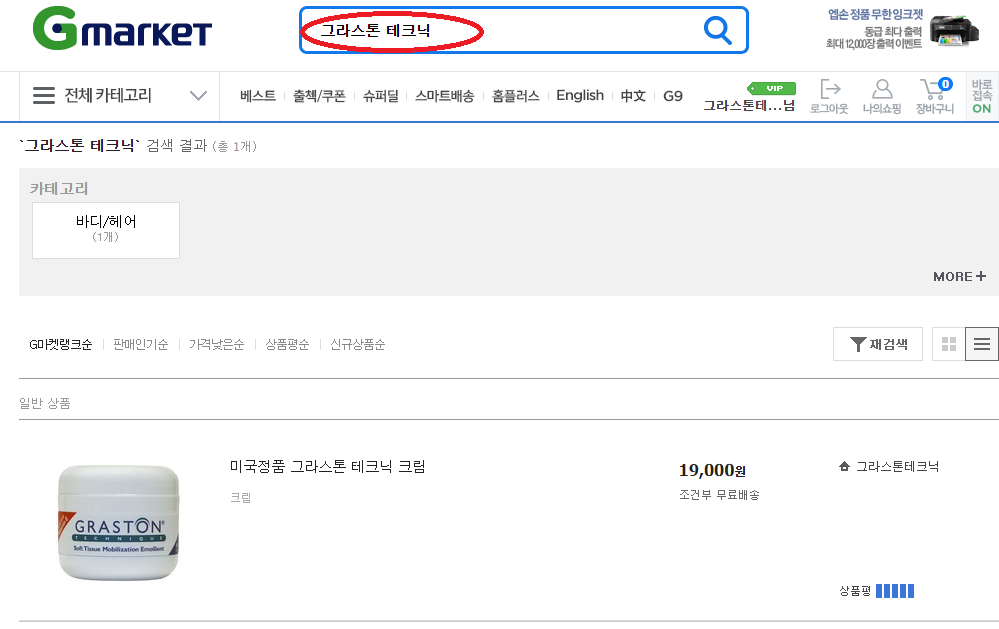This screenshot has height=629, width=999.
Task: Select the 바디/헤어 category box
Action: click(106, 230)
